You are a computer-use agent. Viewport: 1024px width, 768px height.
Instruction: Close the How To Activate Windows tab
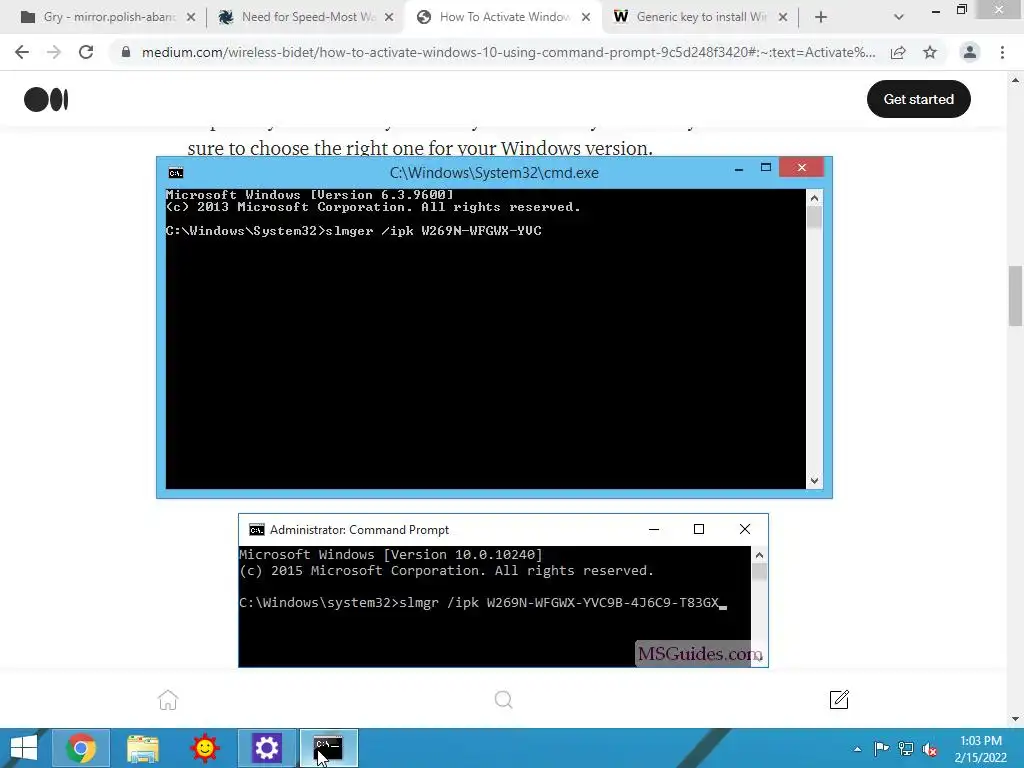(586, 17)
